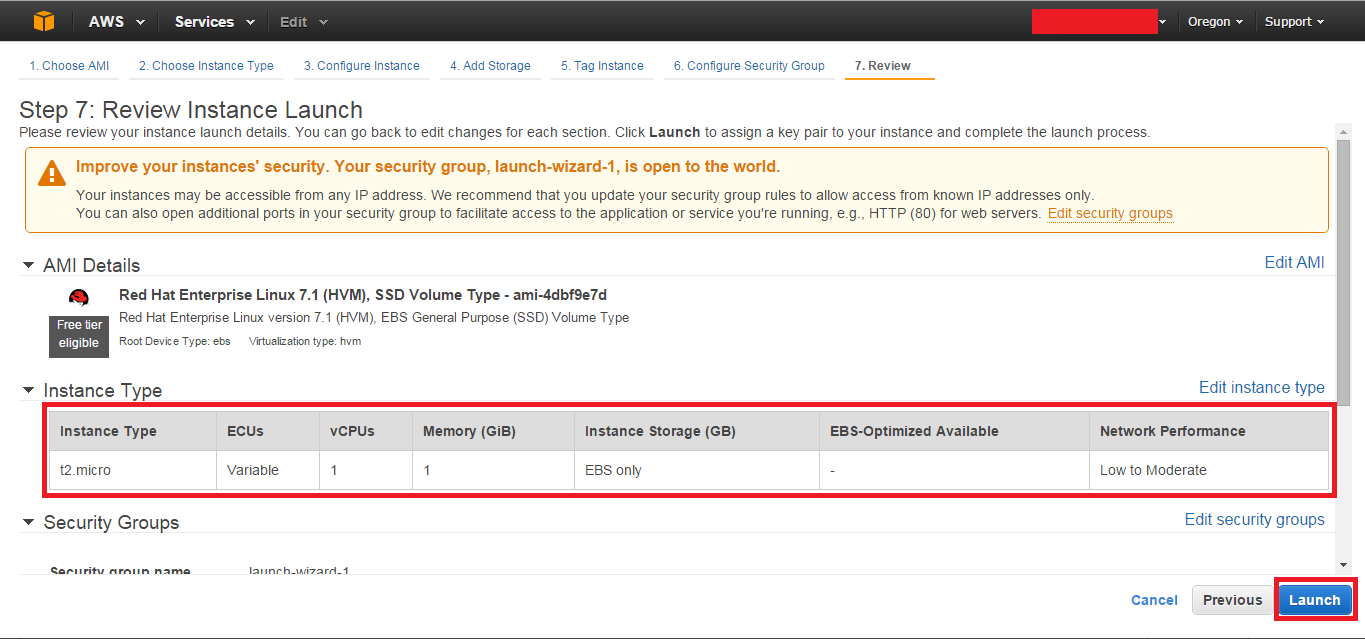Screen dimensions: 1365x639
Task: Click the Low to Moderate network cell
Action: pos(1209,470)
